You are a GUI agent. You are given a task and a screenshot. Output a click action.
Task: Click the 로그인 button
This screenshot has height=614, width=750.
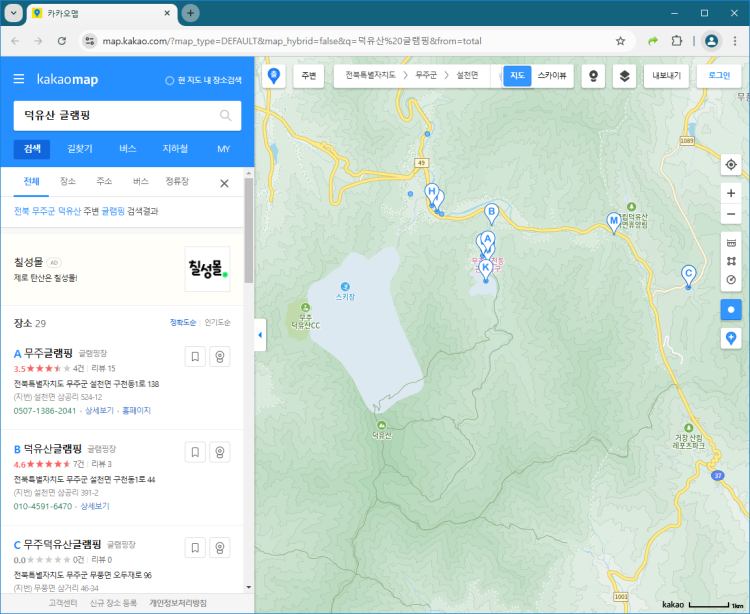click(719, 76)
